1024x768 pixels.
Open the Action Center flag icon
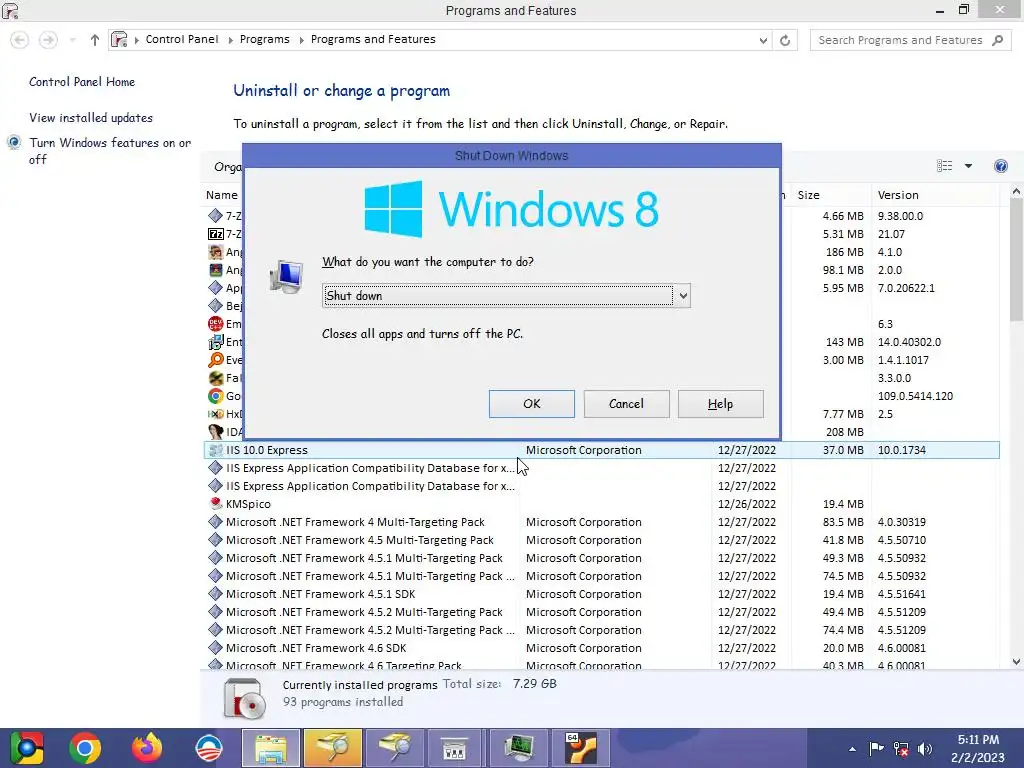pos(876,748)
